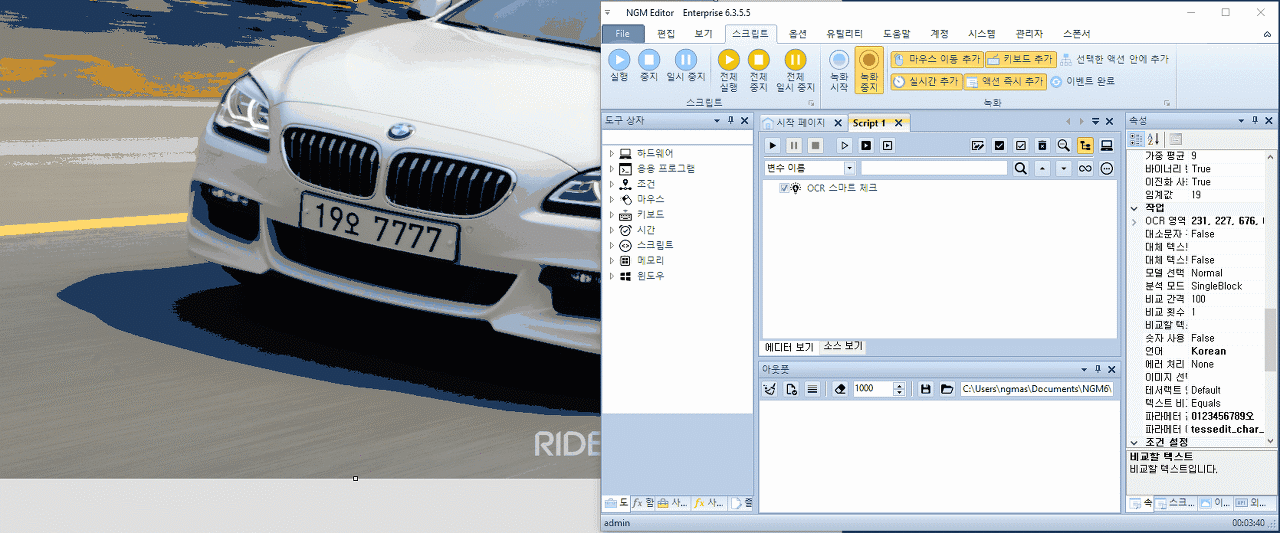This screenshot has width=1280, height=533.
Task: Expand the 응용 프로그램 toolbox node
Action: tap(611, 169)
